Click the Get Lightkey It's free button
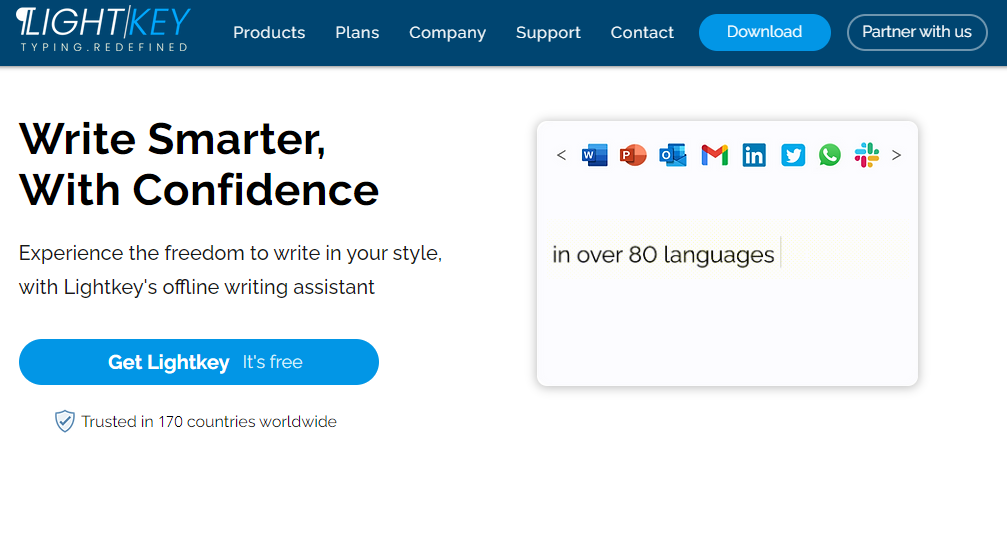Image resolution: width=1007 pixels, height=533 pixels. pyautogui.click(x=199, y=362)
